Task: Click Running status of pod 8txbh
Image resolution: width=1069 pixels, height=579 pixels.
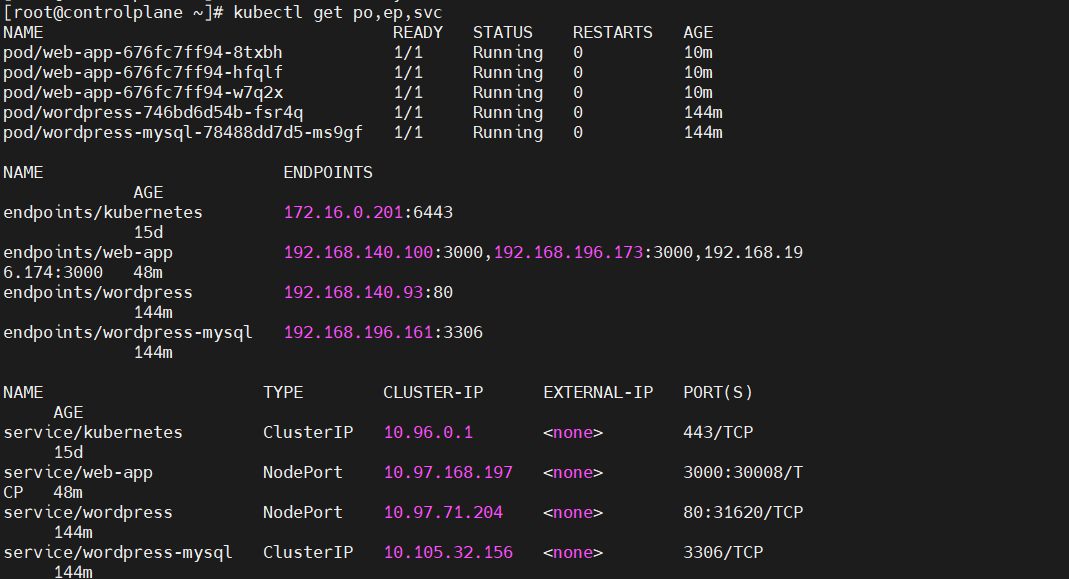Action: pos(508,53)
